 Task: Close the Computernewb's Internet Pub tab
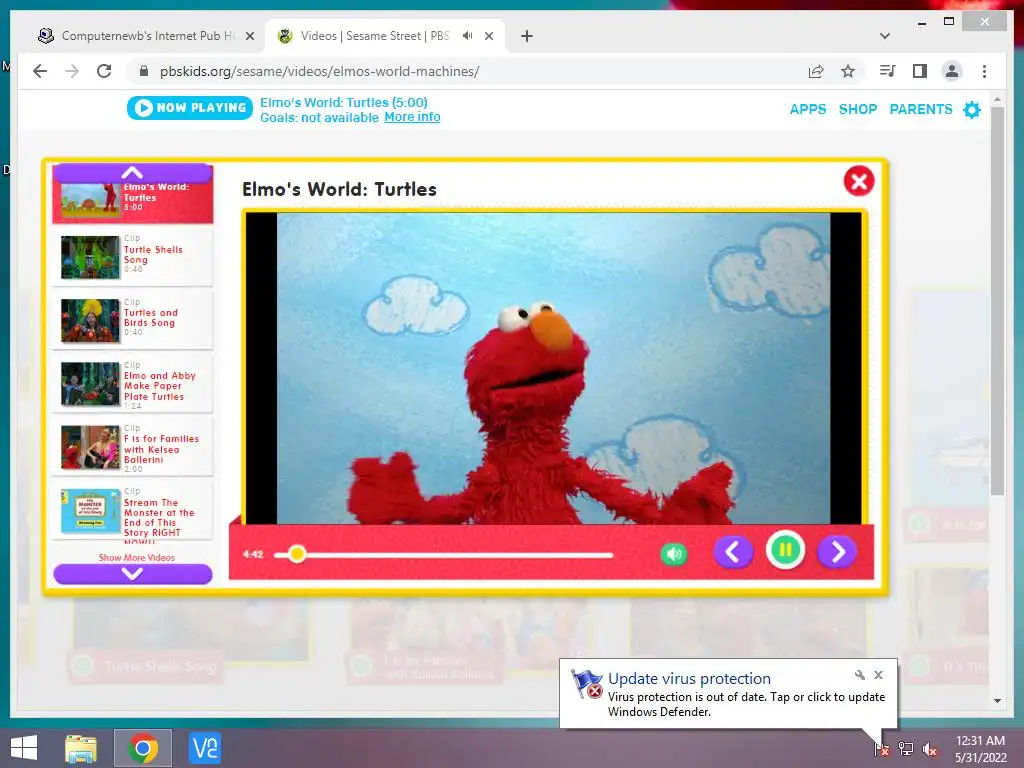click(249, 37)
